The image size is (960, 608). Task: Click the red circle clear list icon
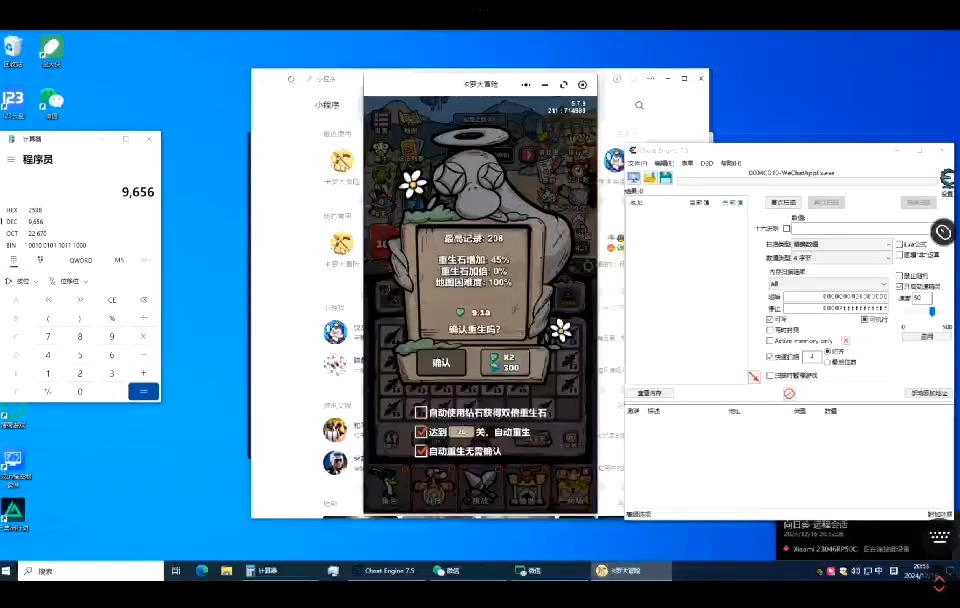coord(789,393)
